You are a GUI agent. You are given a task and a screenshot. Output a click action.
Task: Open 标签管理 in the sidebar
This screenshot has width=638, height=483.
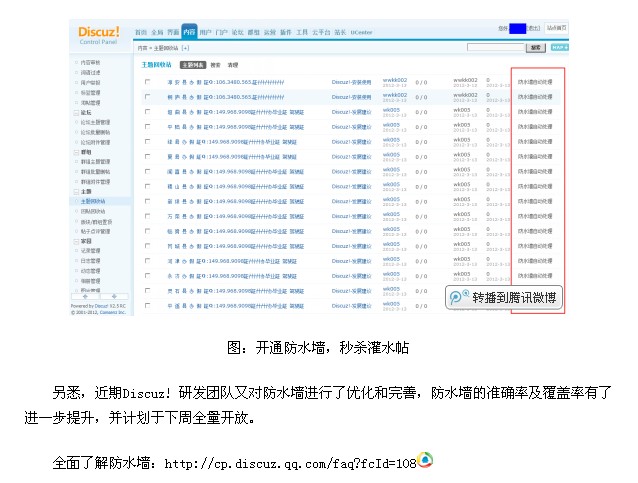click(90, 93)
